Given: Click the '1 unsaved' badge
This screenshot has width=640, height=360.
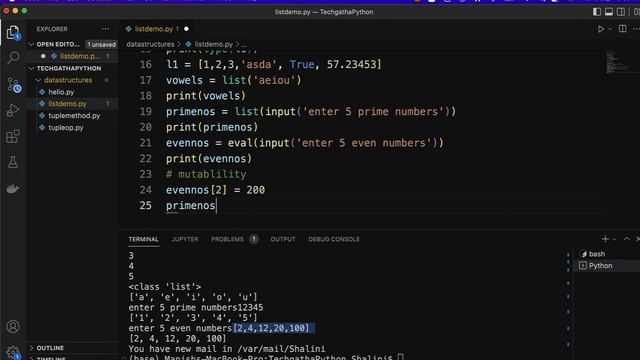Looking at the screenshot, I should click(101, 44).
